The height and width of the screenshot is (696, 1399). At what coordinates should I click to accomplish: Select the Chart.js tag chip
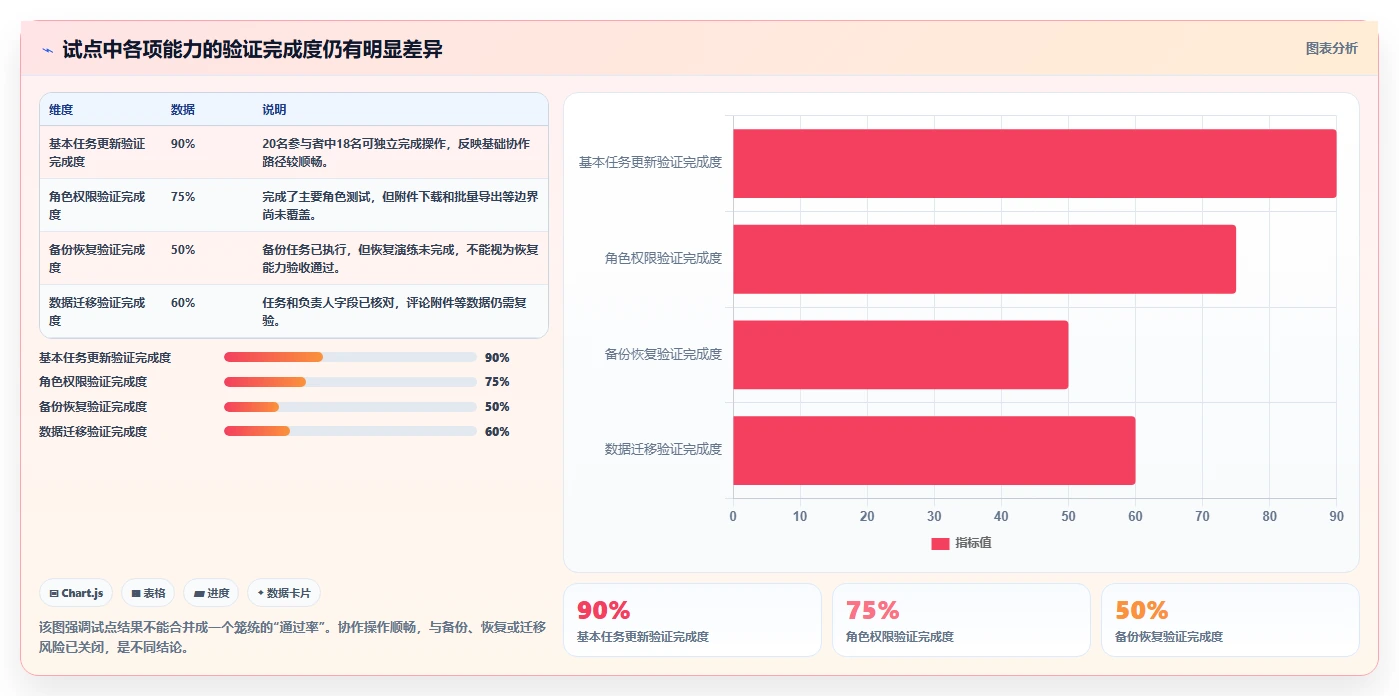[x=76, y=593]
